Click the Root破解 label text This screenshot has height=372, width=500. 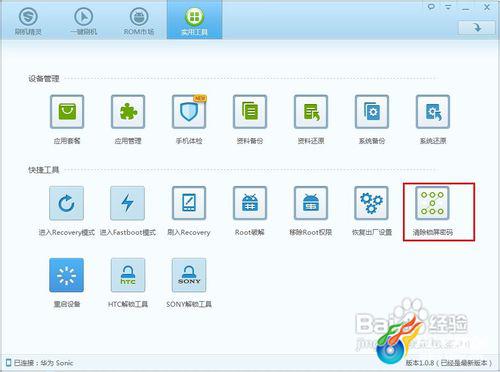tap(250, 232)
